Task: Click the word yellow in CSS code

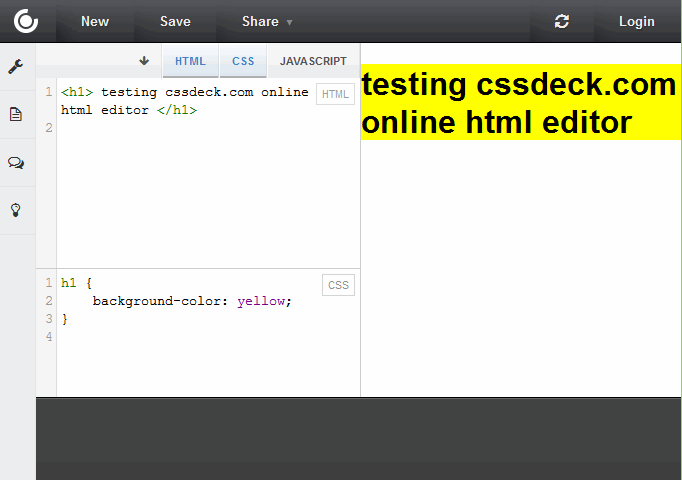Action: 261,301
